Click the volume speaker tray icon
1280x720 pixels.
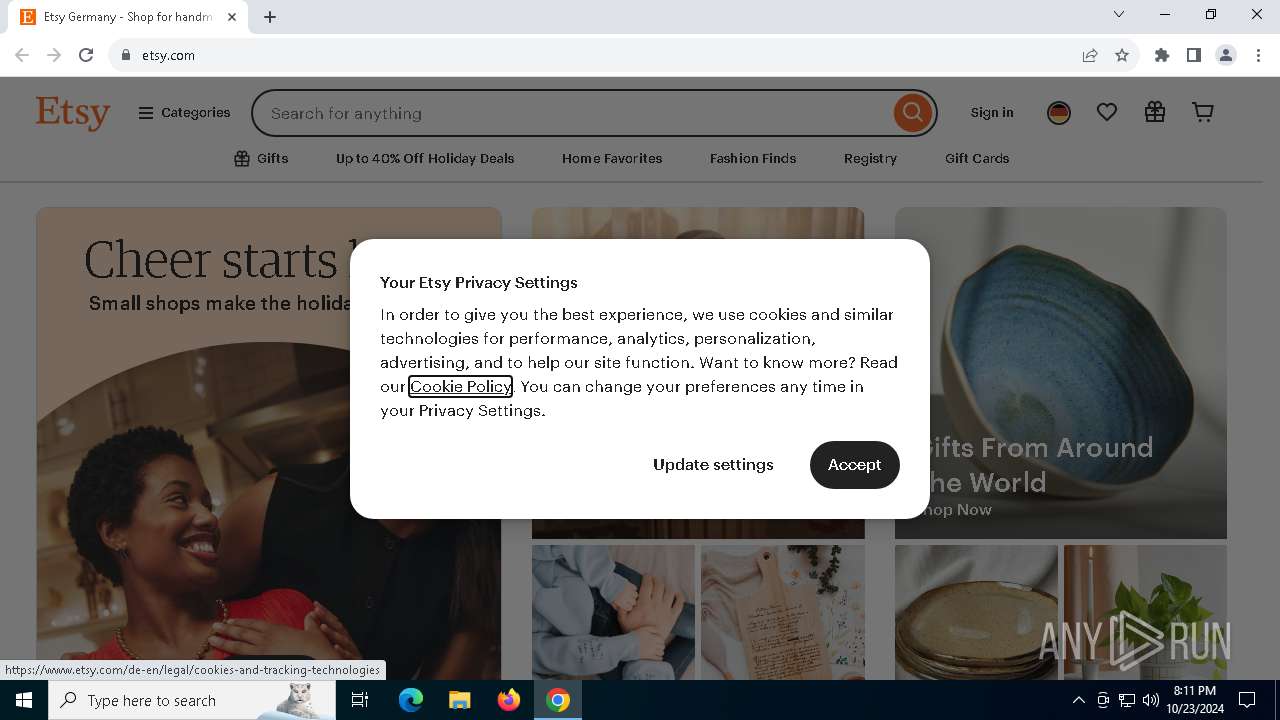[x=1150, y=700]
